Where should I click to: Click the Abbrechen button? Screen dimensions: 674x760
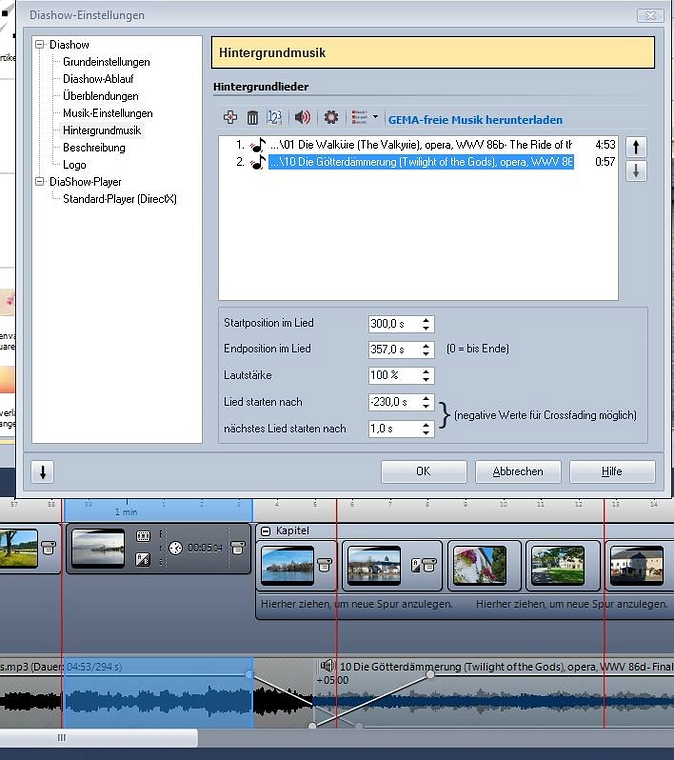[x=517, y=471]
